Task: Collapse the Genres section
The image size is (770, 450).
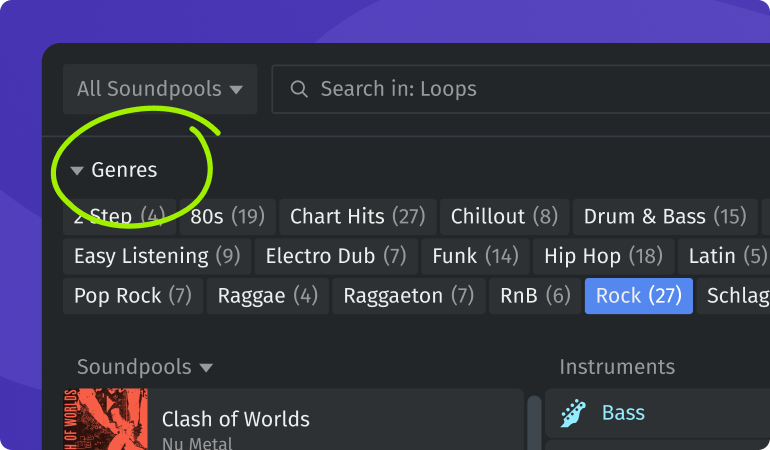Action: click(x=77, y=171)
